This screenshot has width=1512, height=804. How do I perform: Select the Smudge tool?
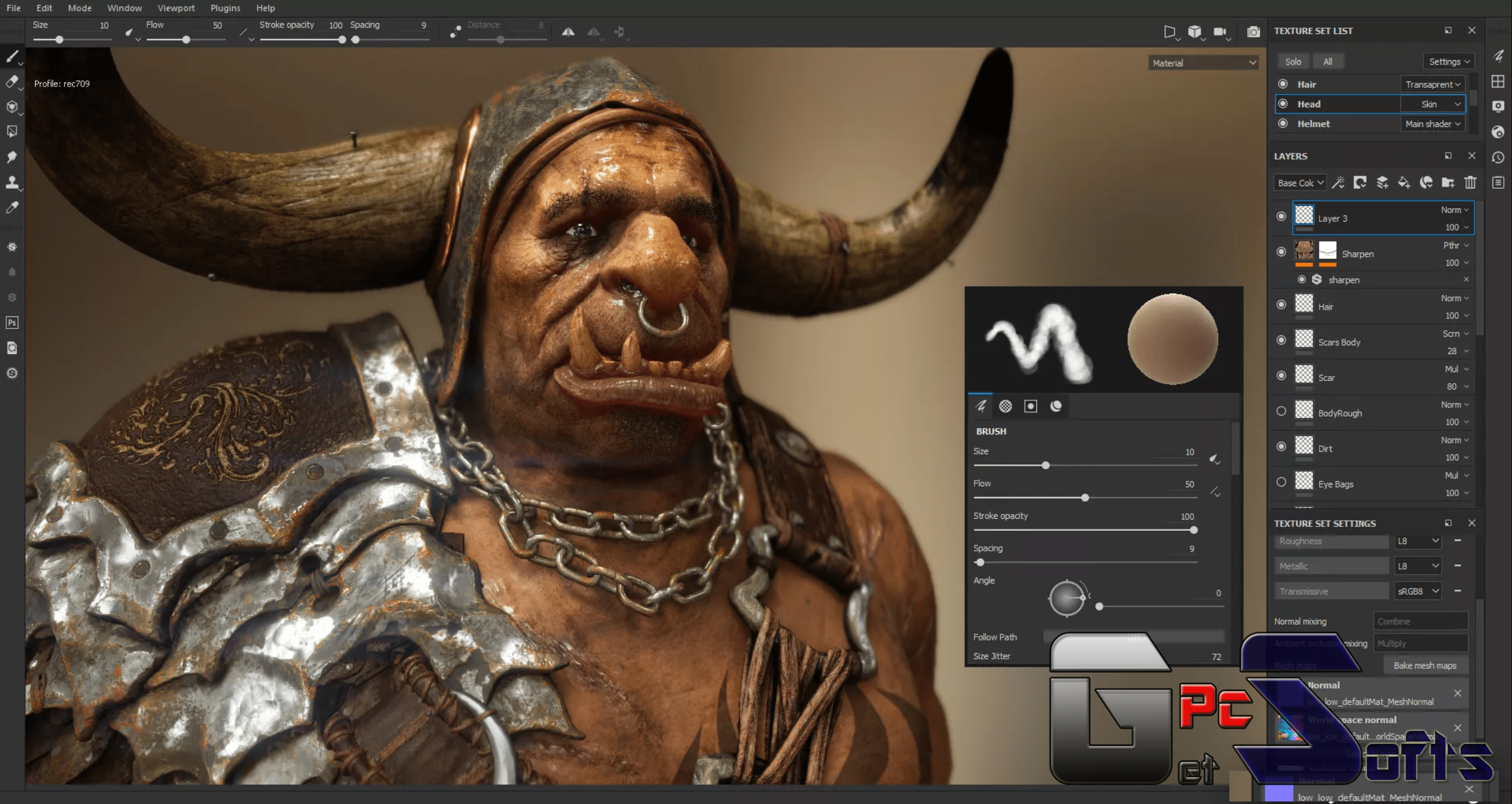[x=12, y=157]
